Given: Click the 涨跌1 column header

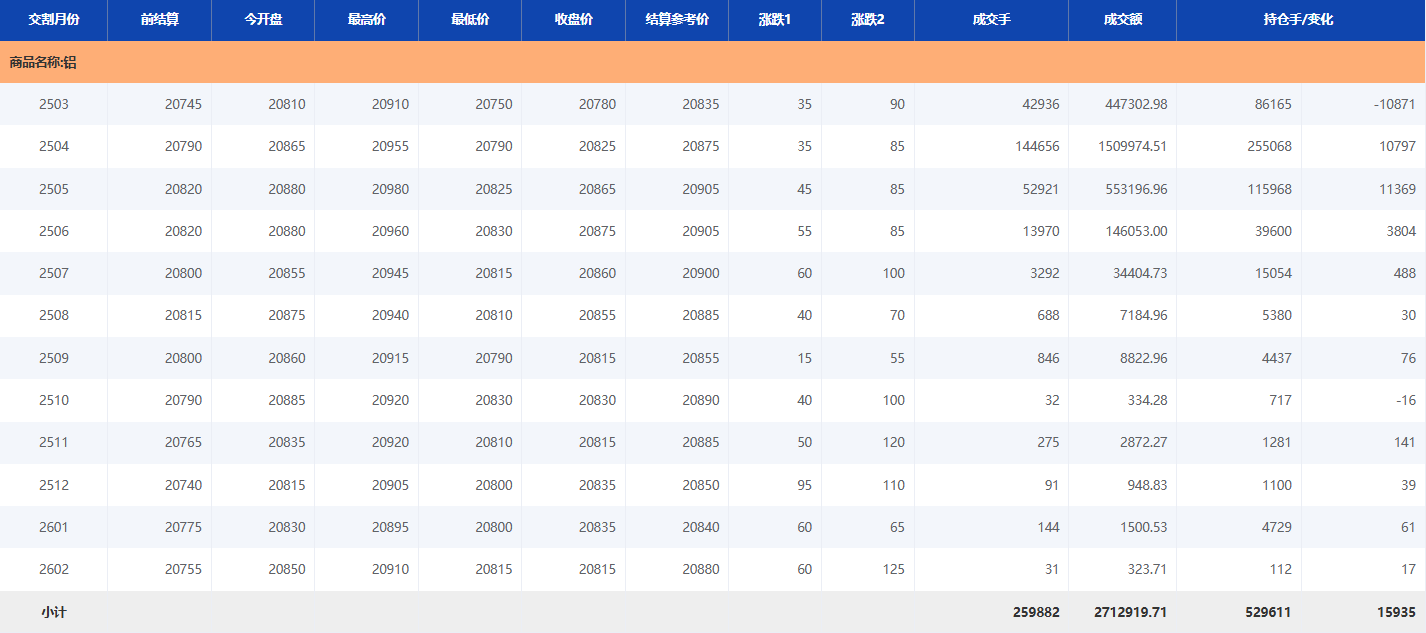Looking at the screenshot, I should (775, 20).
